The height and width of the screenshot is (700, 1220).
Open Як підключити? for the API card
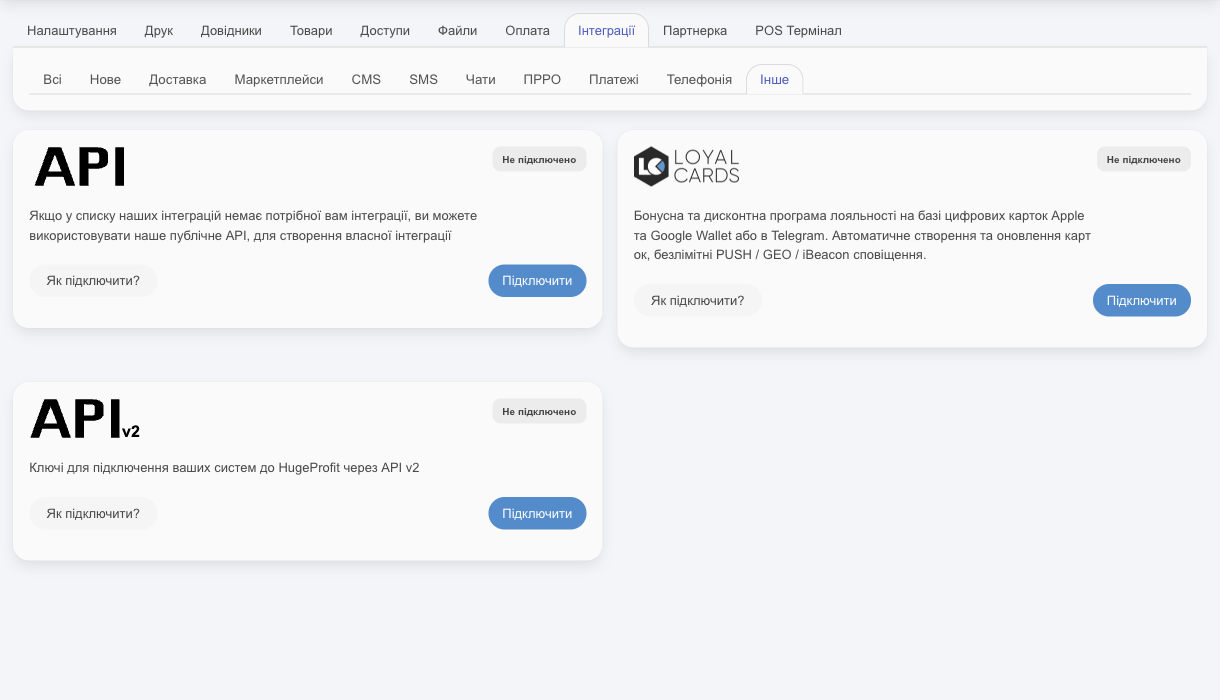[x=93, y=281]
